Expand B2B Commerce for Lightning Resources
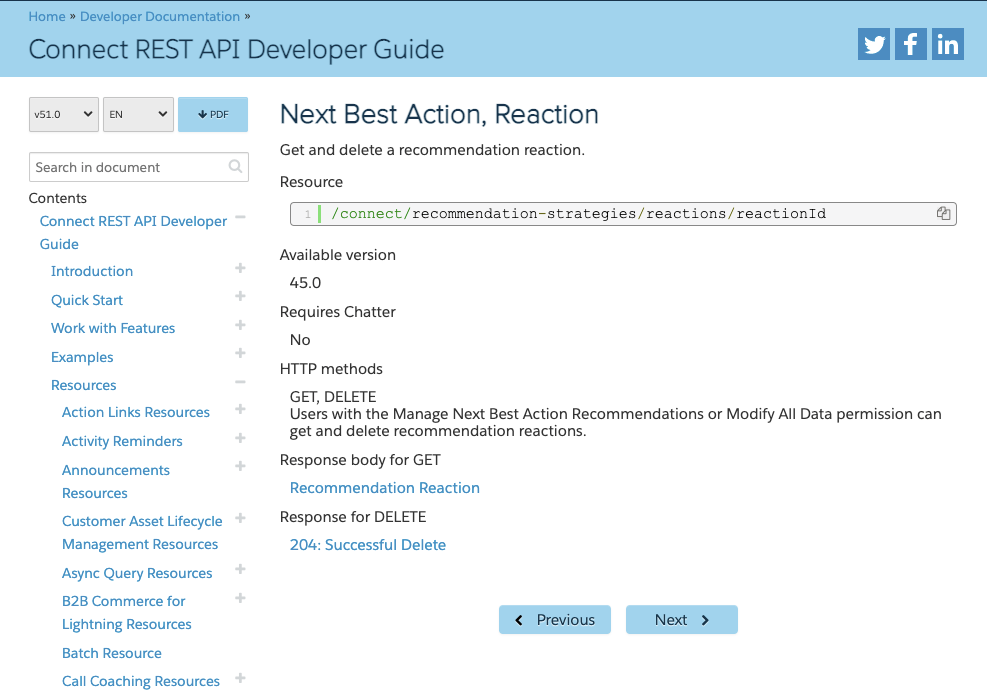This screenshot has height=695, width=987. coord(240,598)
